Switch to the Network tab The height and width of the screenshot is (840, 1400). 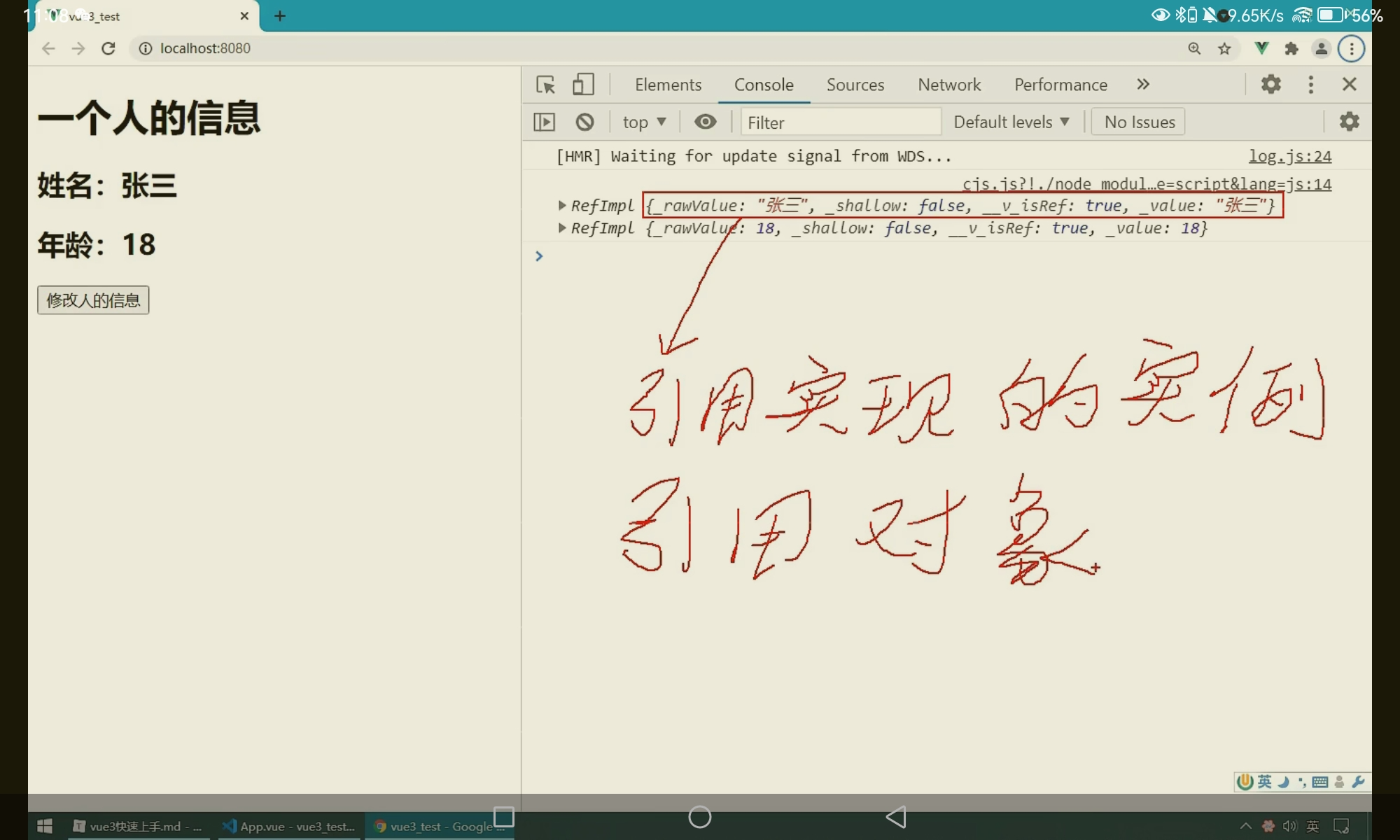point(948,85)
